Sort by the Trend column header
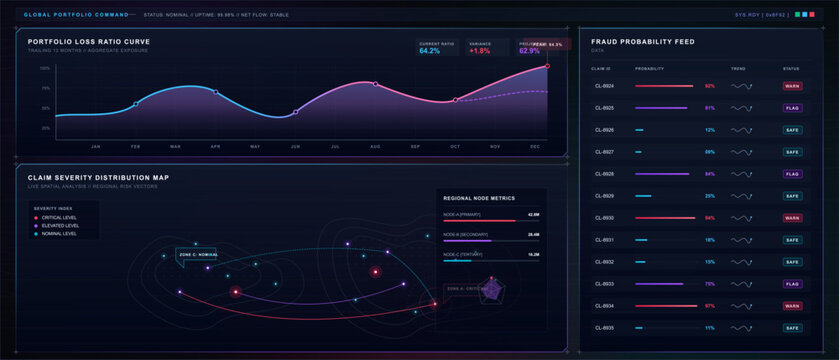Image resolution: width=839 pixels, height=360 pixels. click(x=738, y=69)
